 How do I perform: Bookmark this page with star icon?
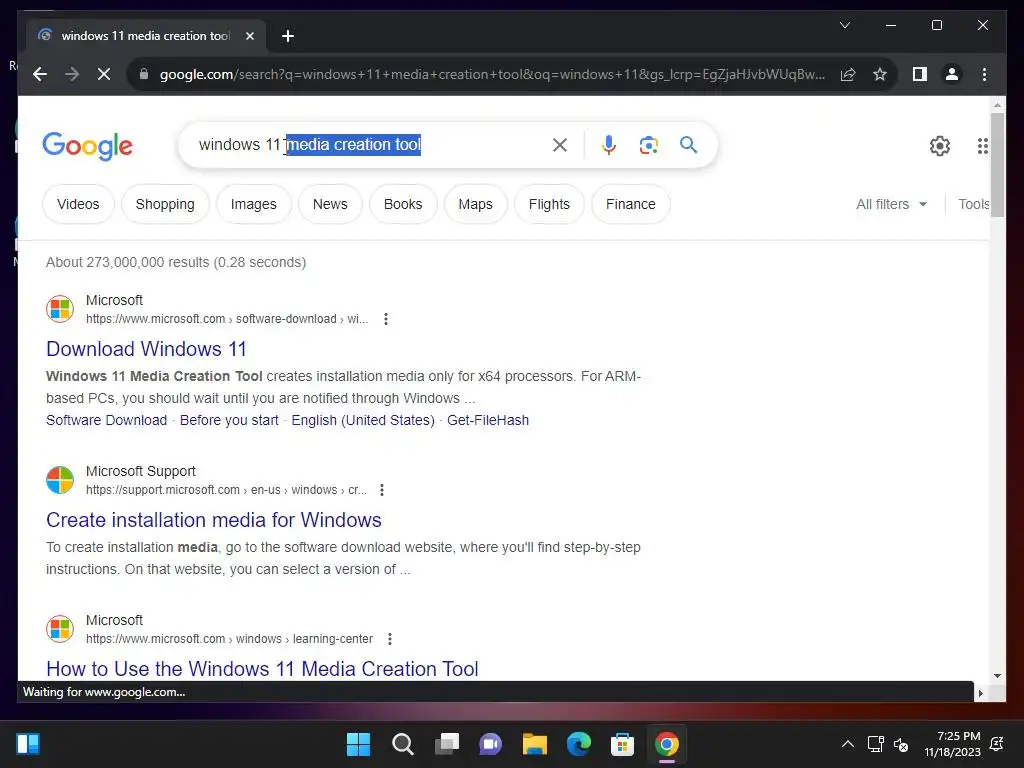tap(880, 74)
